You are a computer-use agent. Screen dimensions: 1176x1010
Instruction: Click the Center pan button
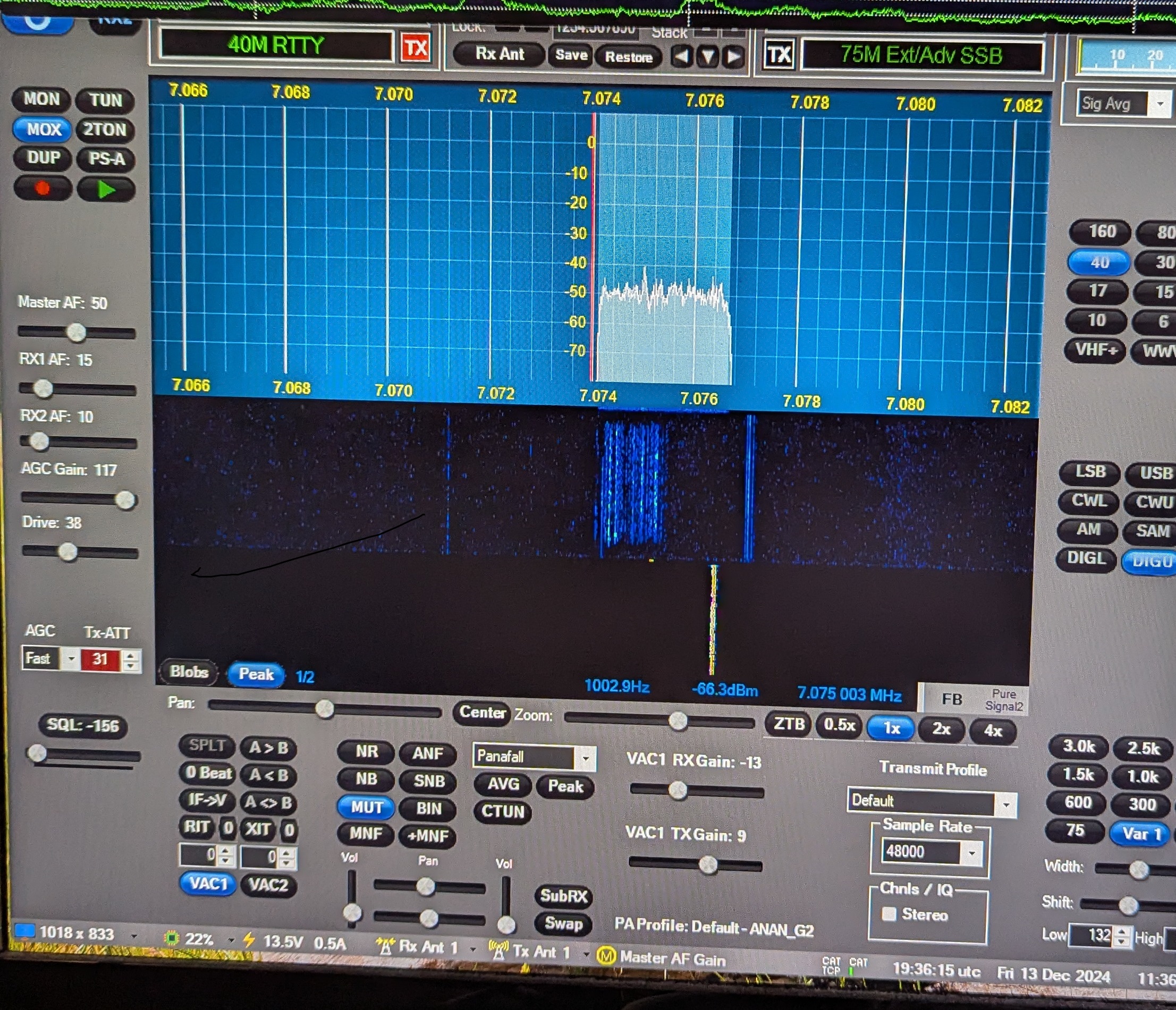482,712
